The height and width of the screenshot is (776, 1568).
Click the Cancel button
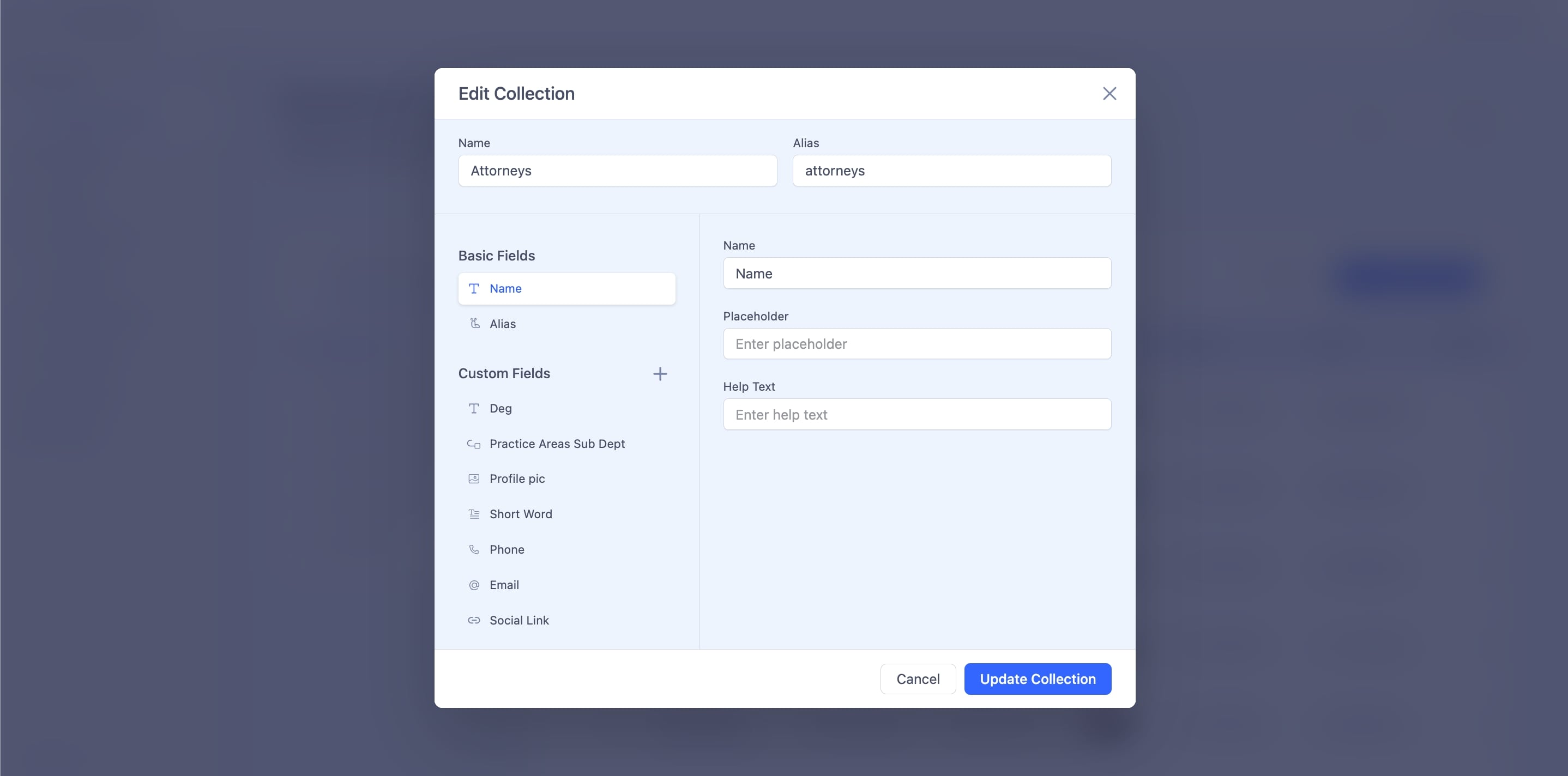918,678
